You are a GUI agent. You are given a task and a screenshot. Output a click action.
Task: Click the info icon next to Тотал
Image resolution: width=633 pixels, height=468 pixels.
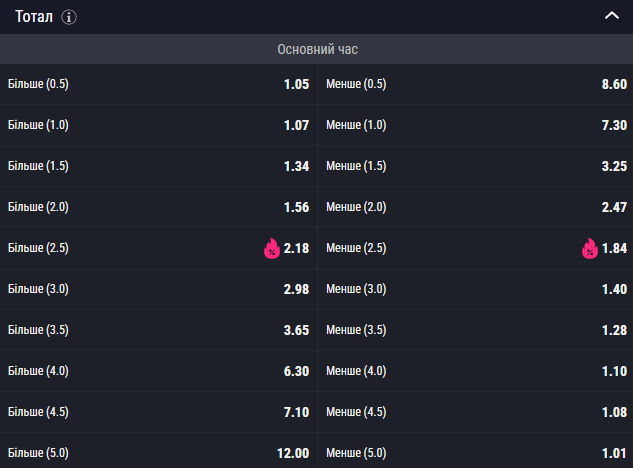[x=68, y=18]
